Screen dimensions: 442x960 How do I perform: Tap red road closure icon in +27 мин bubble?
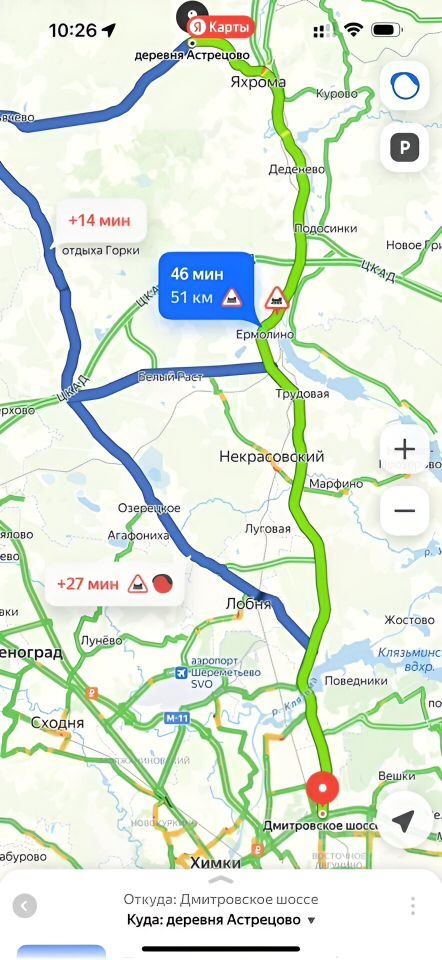tap(162, 583)
